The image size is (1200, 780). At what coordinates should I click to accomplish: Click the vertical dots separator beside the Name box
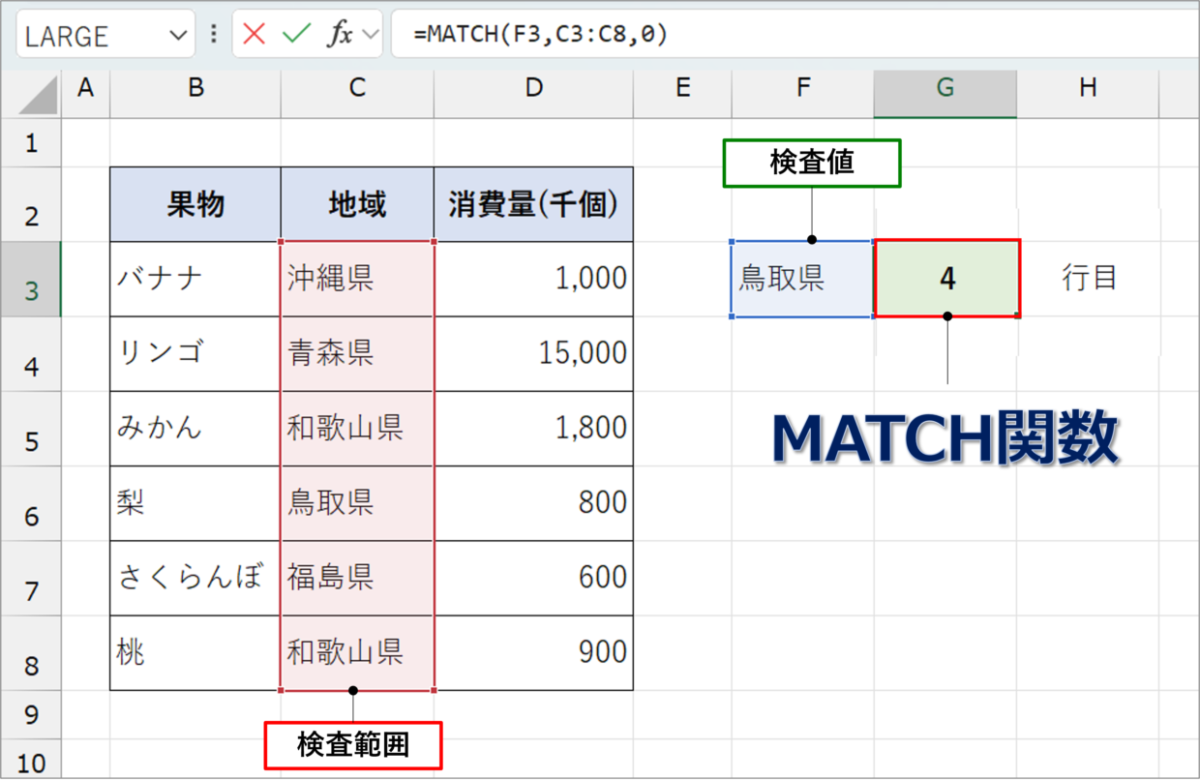point(213,33)
